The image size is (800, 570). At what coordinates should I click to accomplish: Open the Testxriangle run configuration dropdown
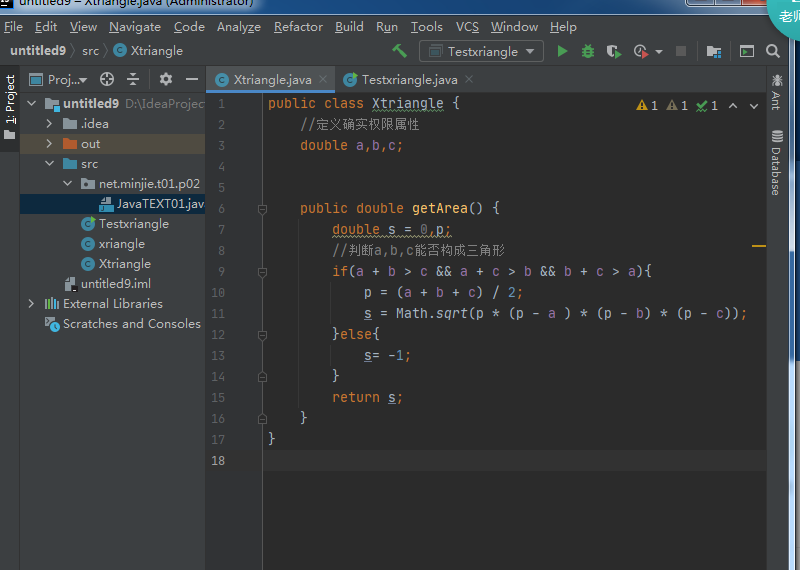click(x=482, y=51)
